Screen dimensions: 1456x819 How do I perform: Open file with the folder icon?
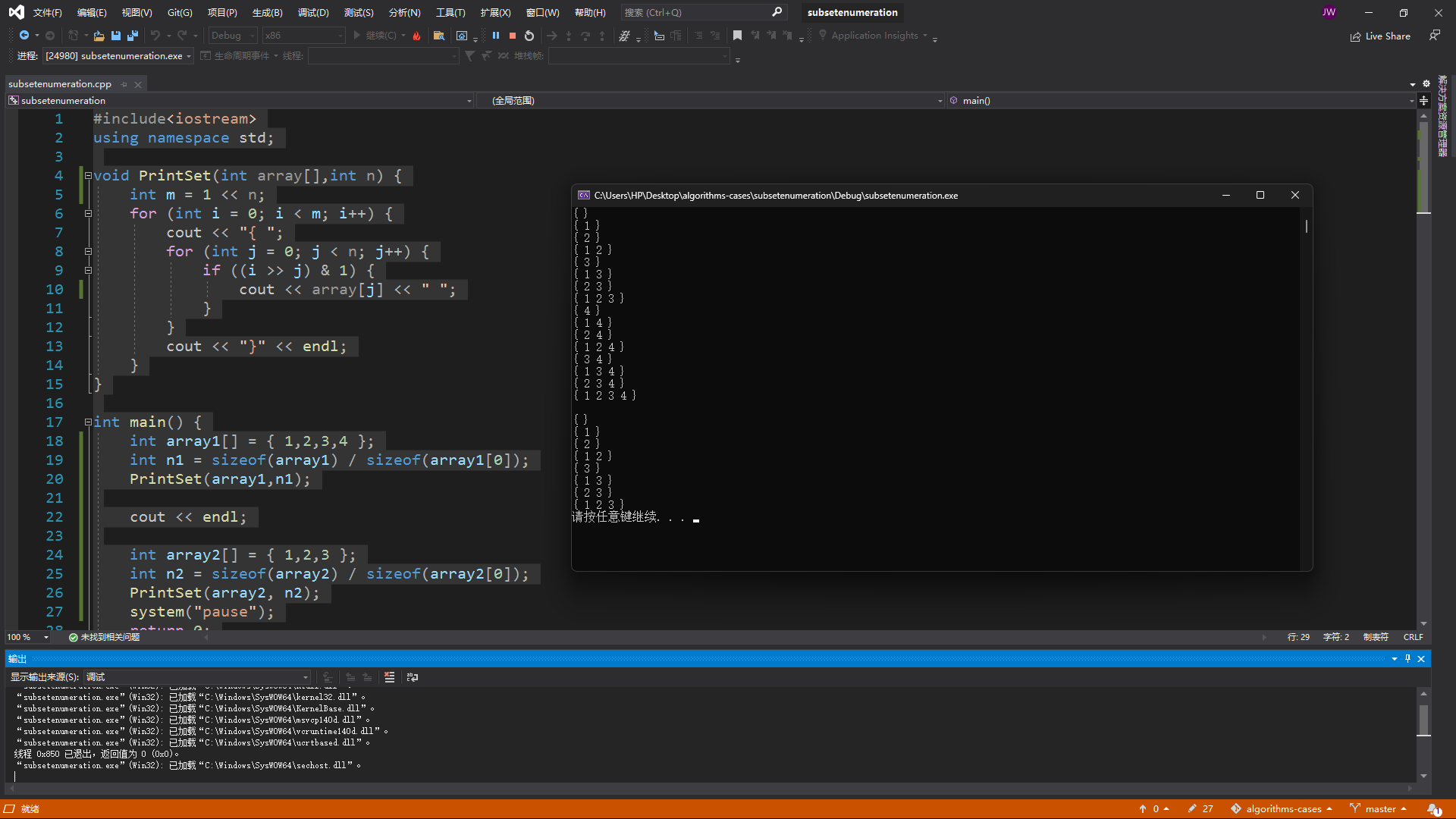click(x=99, y=36)
